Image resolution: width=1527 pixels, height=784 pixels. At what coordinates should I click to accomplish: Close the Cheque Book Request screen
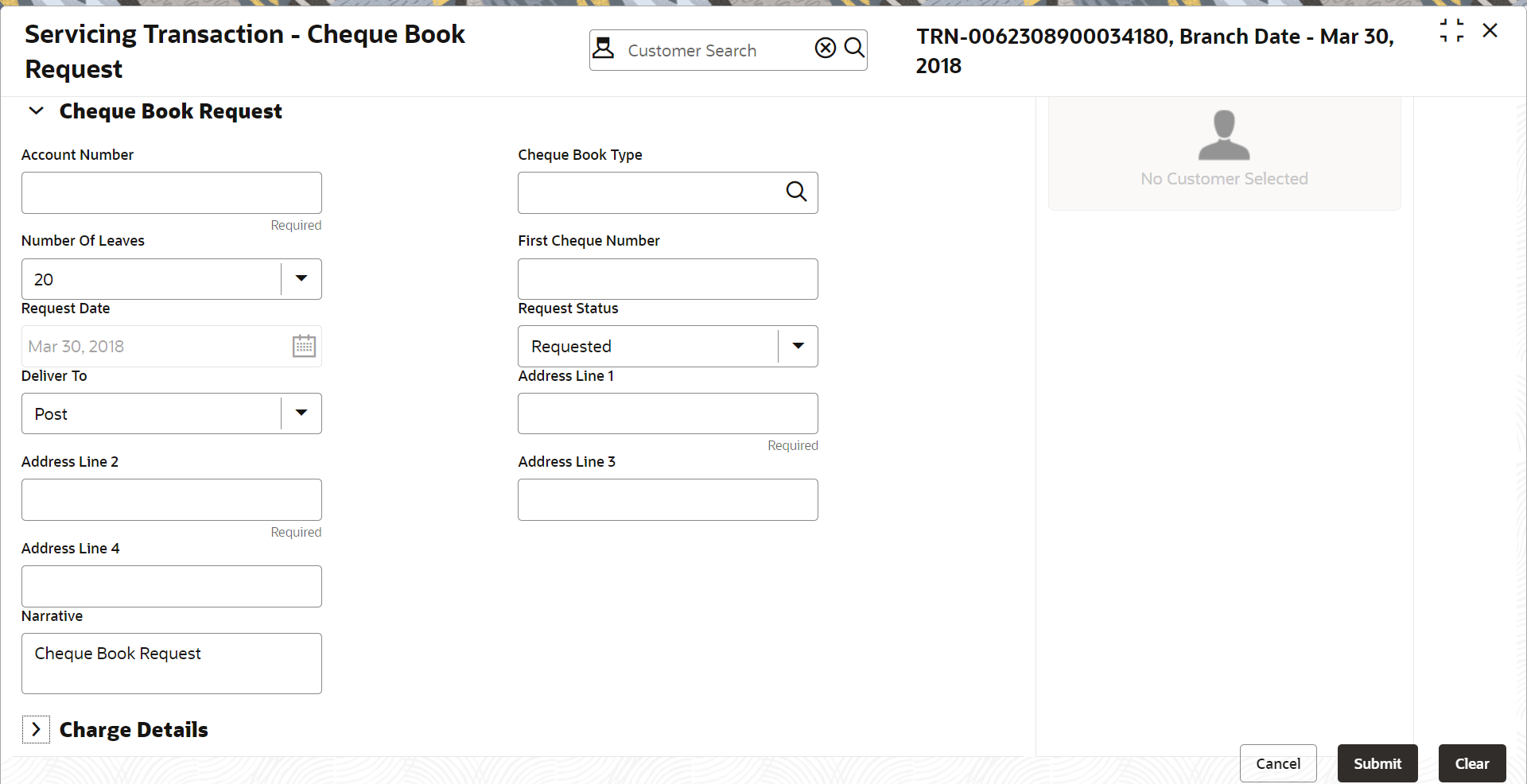(1490, 31)
